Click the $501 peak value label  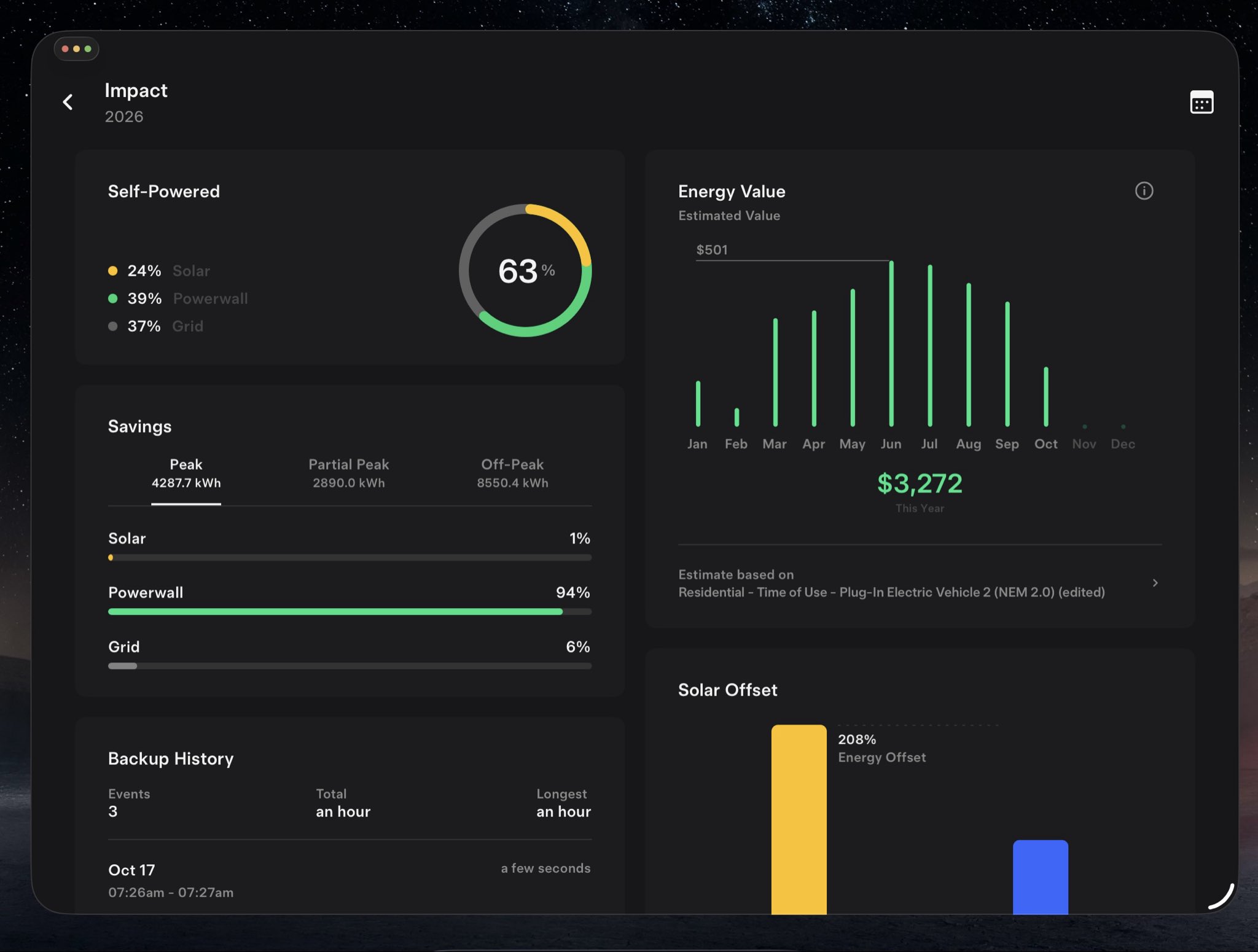coord(712,250)
